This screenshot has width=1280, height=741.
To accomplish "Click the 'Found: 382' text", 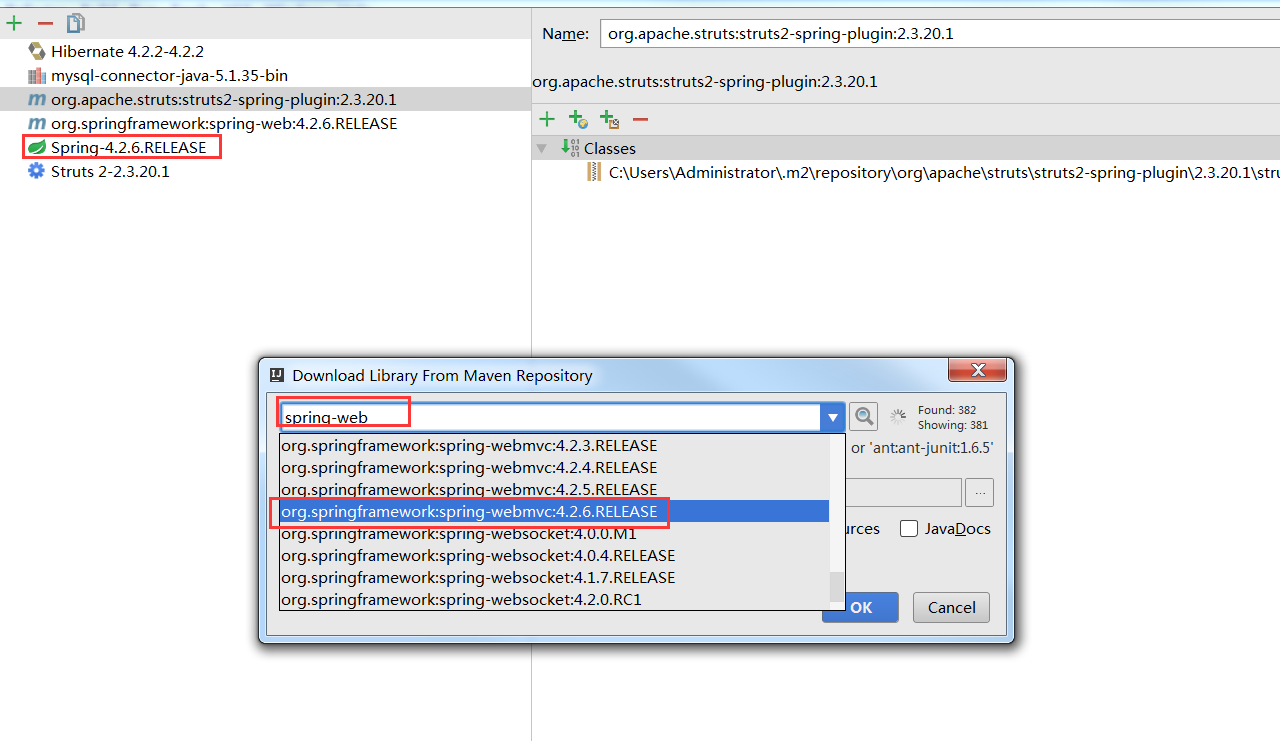I will click(x=946, y=410).
